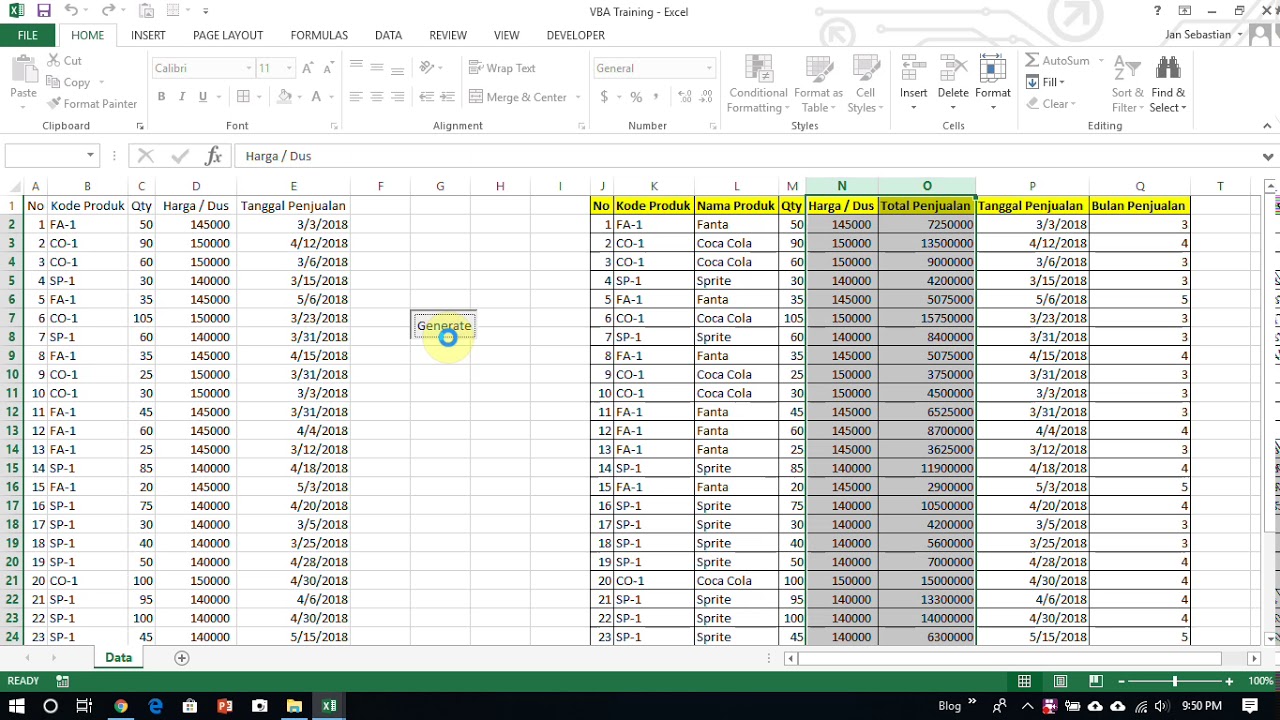Click the zoom slider in status bar
Viewport: 1280px width, 720px height.
(1175, 681)
